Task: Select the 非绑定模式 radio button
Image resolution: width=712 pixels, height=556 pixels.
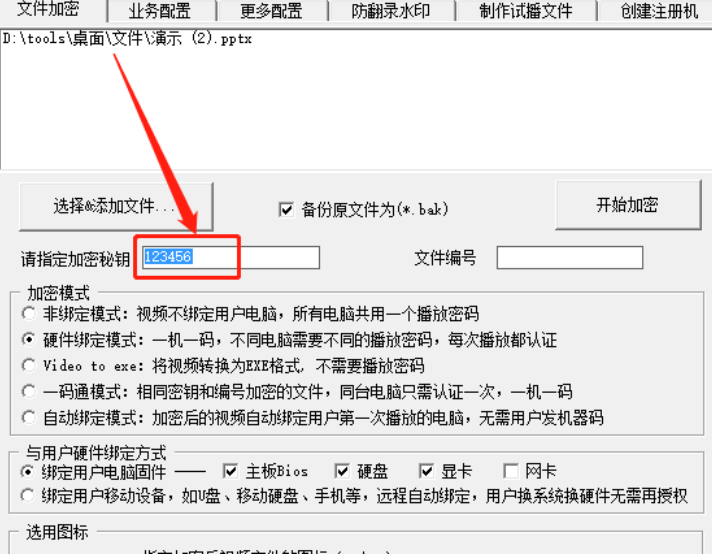Action: coord(29,313)
